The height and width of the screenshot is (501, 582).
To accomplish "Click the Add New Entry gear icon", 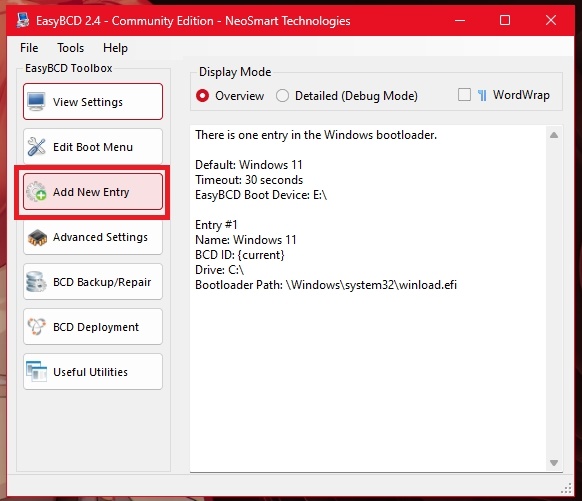I will tap(36, 191).
